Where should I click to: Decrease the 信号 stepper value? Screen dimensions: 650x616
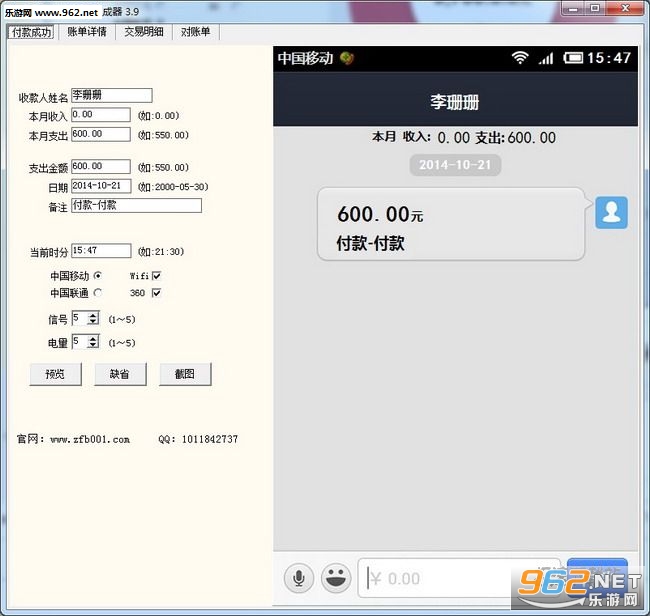click(93, 321)
